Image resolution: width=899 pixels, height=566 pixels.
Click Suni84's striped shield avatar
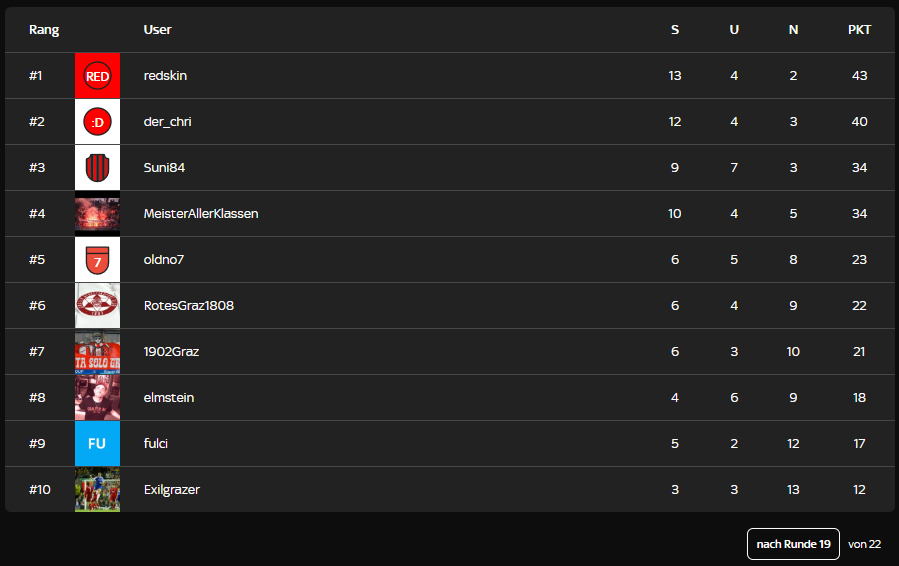click(x=97, y=168)
